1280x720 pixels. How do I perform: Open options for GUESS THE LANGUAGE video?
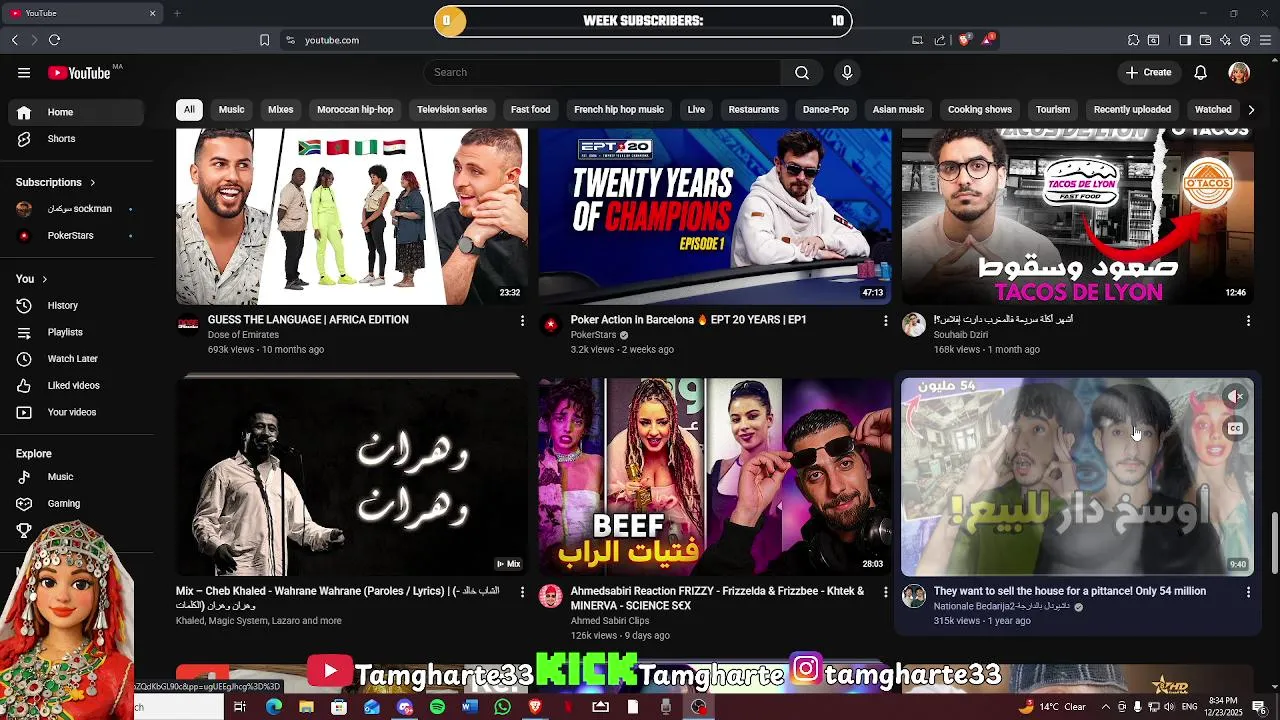coord(521,320)
